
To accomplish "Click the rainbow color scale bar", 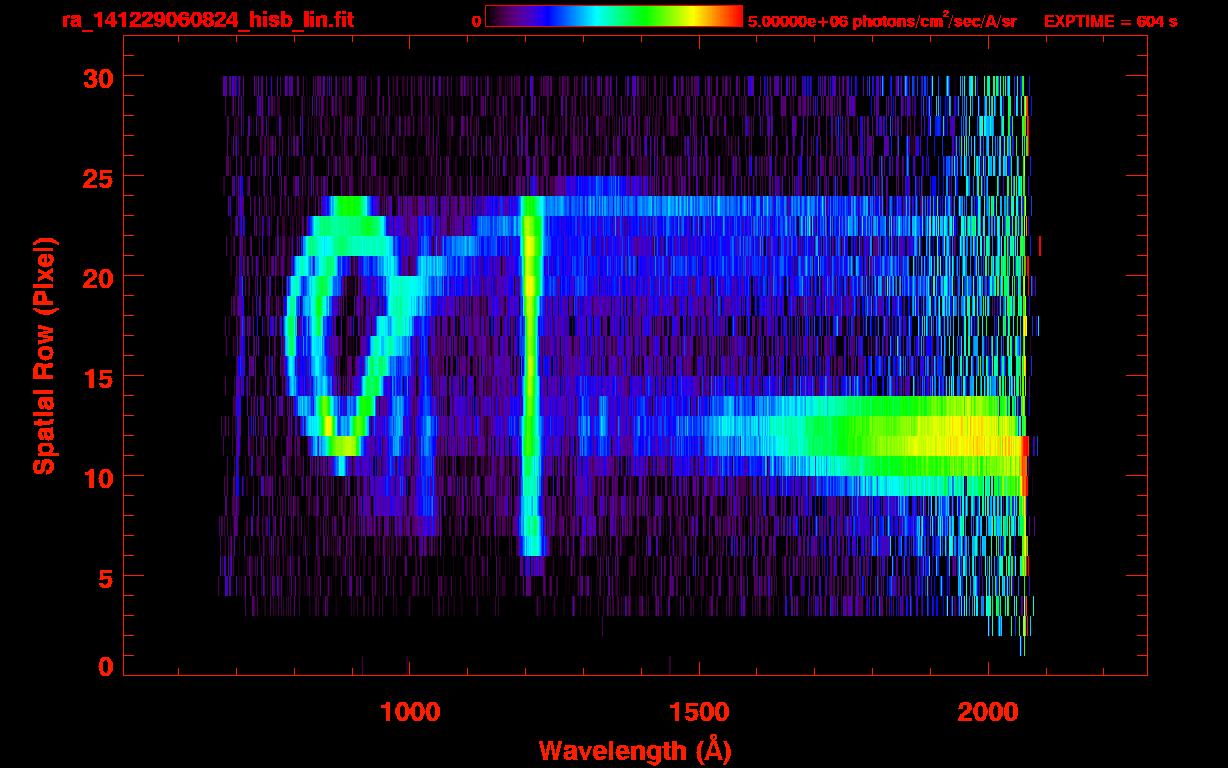I will click(614, 16).
